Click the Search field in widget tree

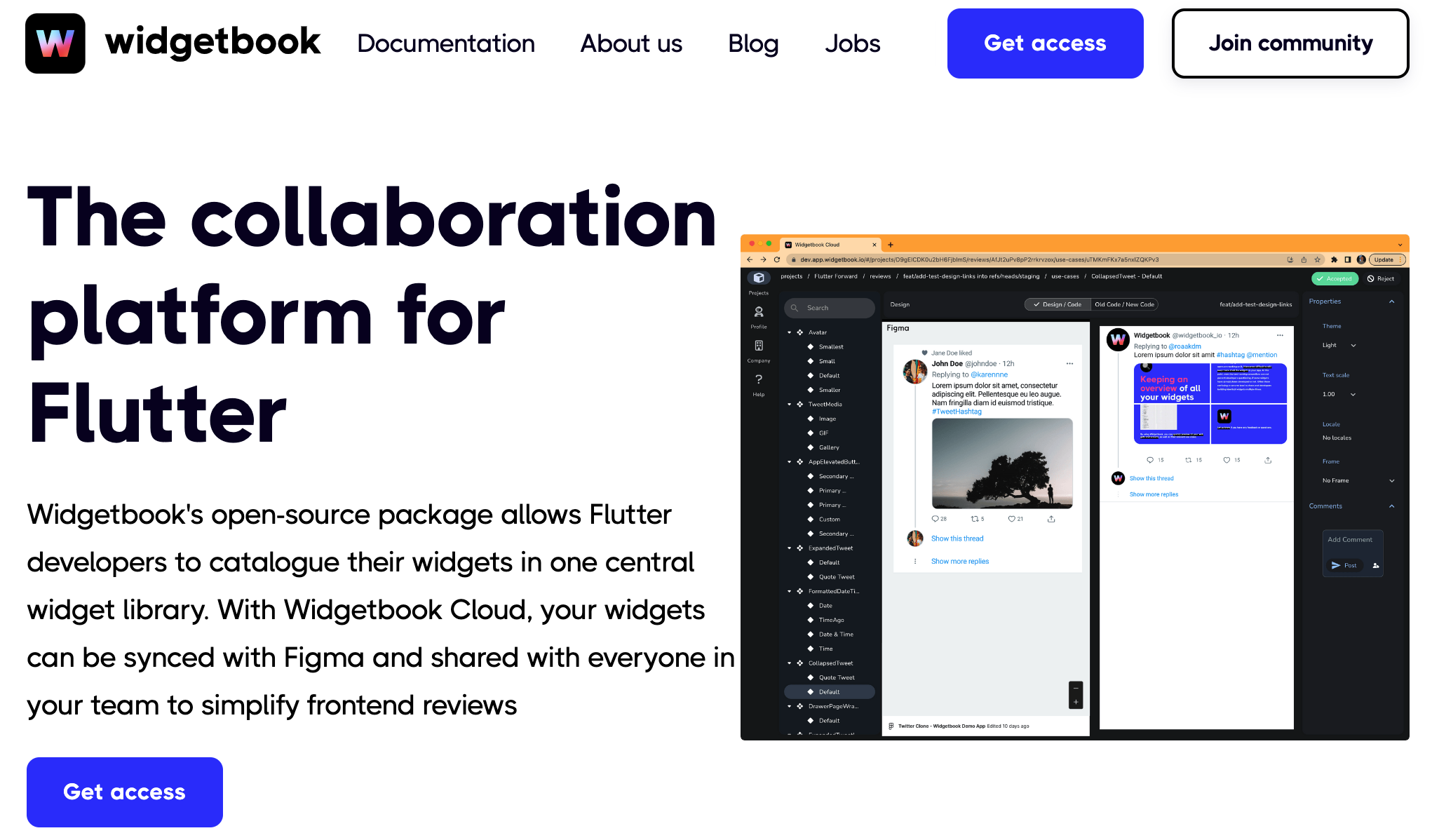click(830, 308)
